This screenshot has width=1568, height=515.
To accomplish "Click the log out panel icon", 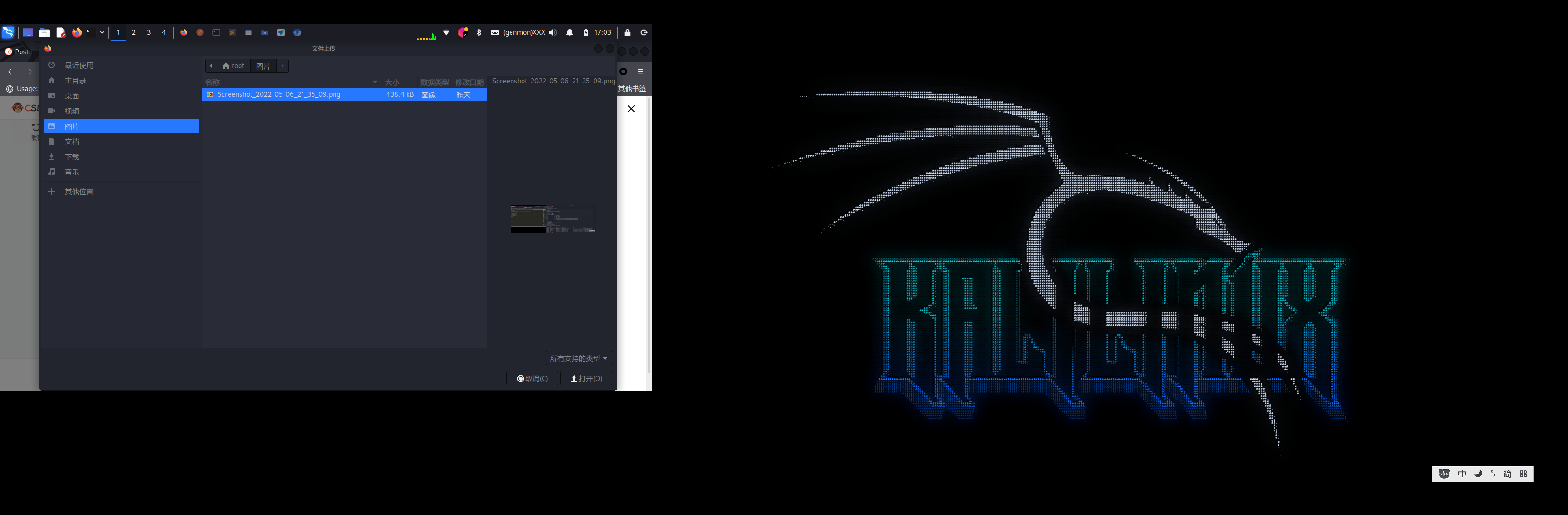I will pyautogui.click(x=644, y=32).
